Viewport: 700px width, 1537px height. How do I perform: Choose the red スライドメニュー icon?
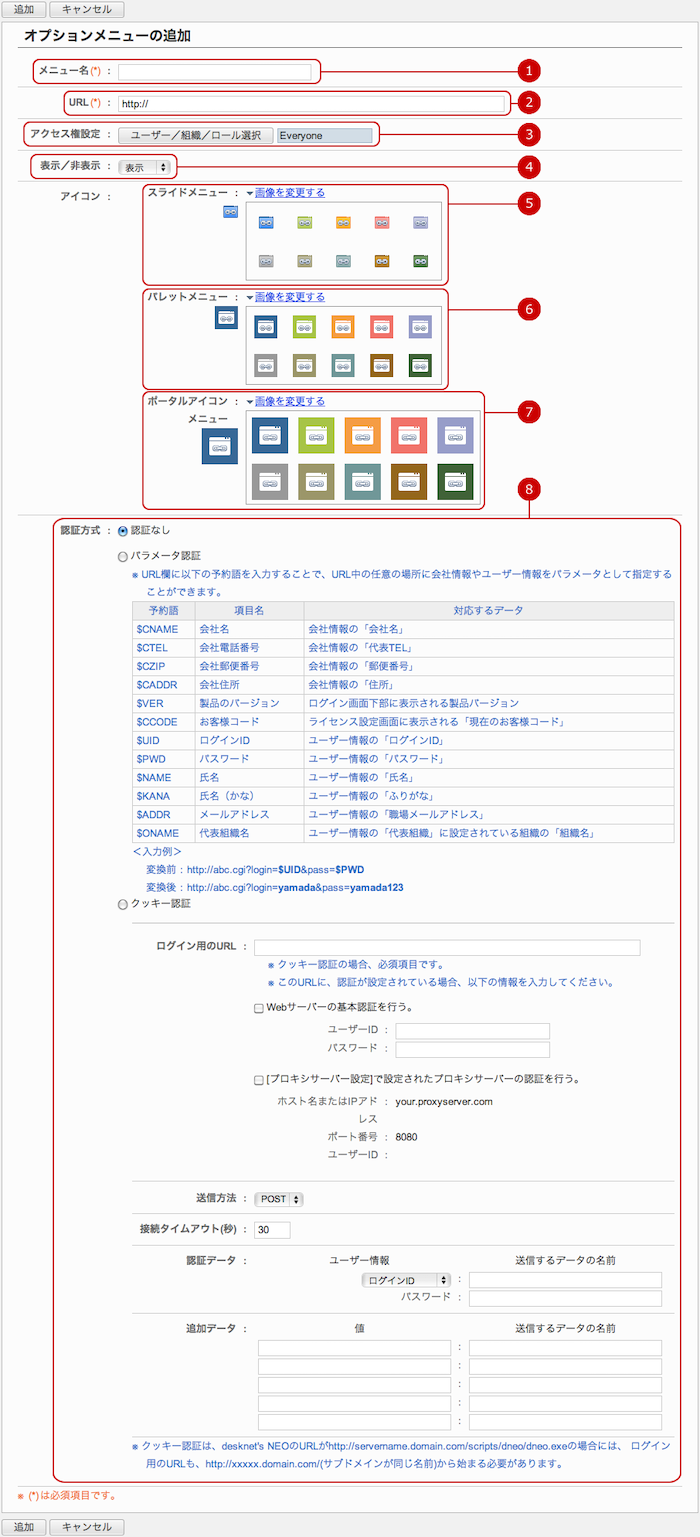click(382, 223)
